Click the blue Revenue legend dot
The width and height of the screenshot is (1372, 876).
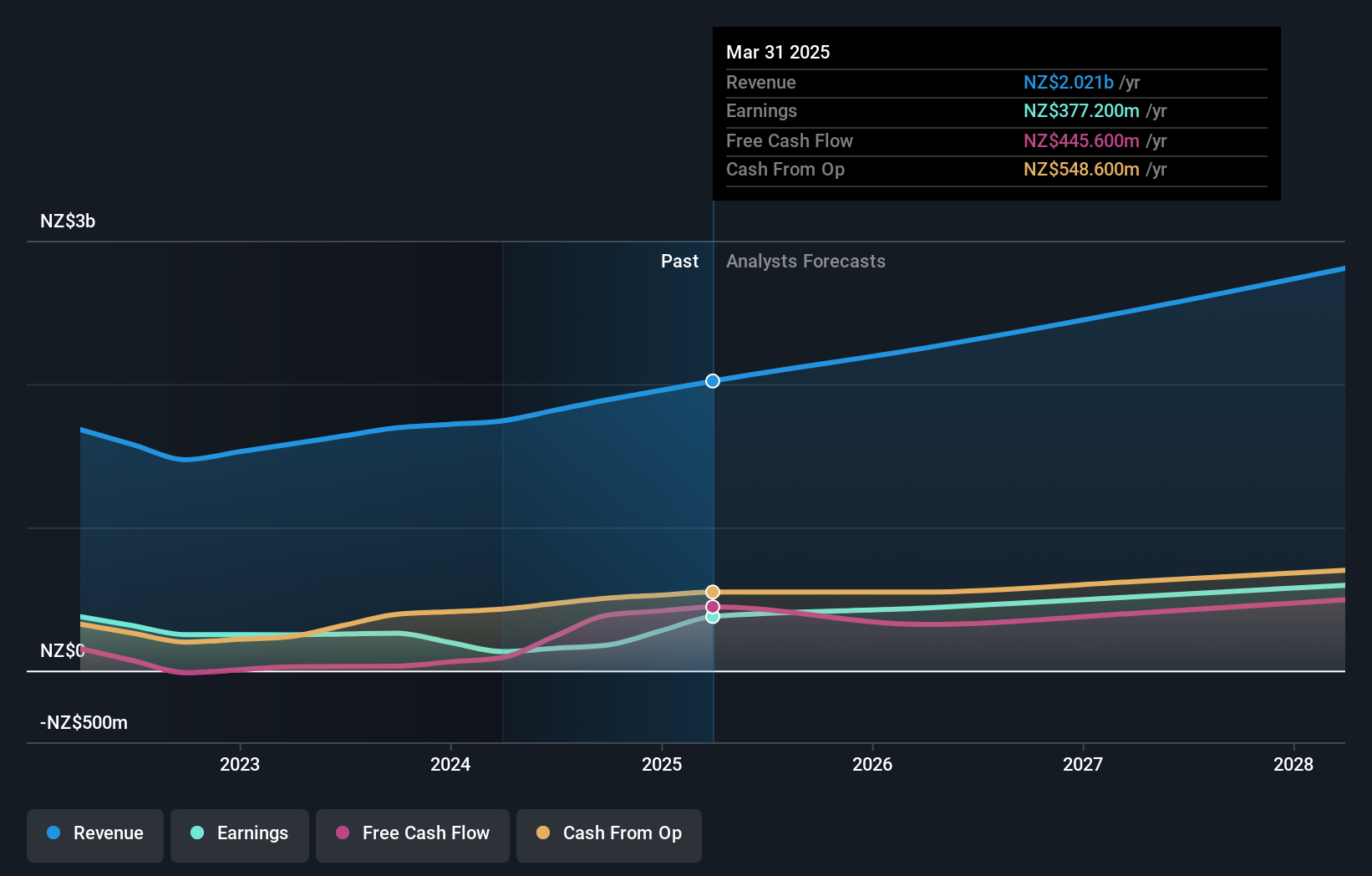coord(53,833)
